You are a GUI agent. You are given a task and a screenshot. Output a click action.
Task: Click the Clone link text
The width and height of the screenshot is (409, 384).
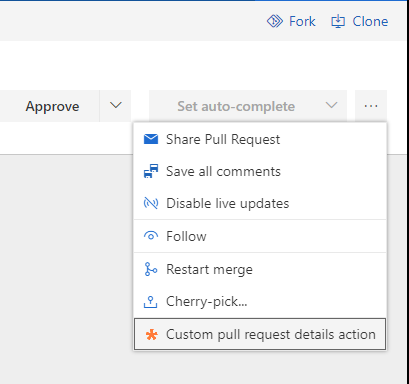370,21
